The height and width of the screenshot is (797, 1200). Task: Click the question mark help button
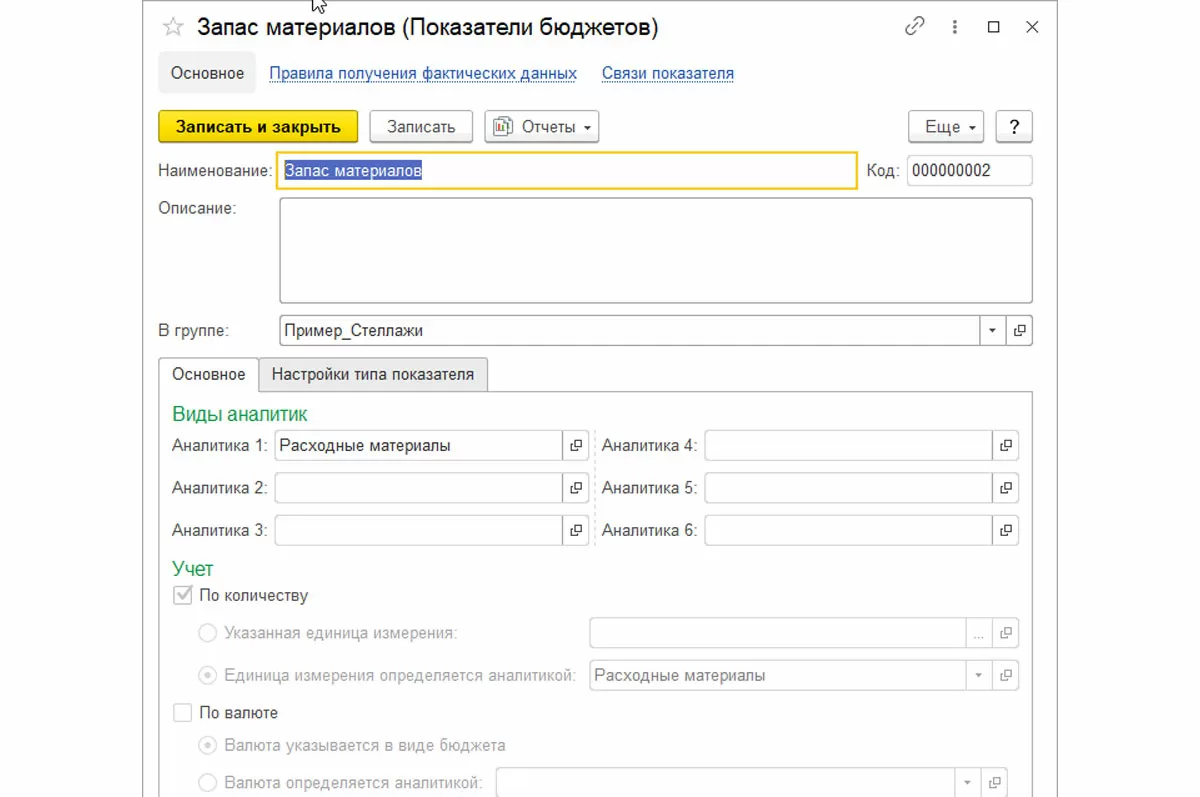(1014, 127)
